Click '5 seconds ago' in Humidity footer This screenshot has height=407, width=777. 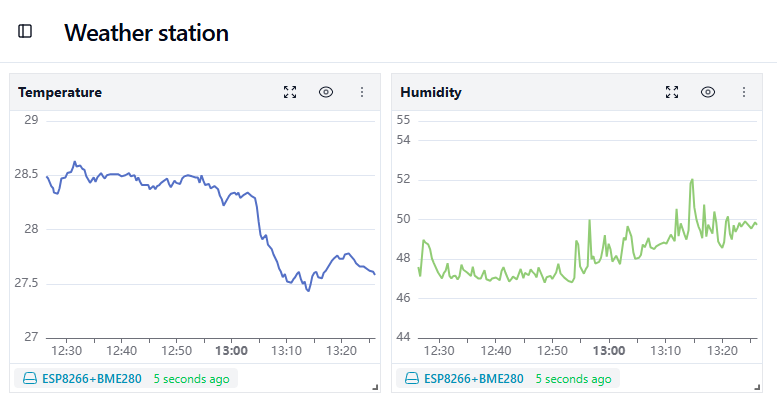(x=573, y=379)
